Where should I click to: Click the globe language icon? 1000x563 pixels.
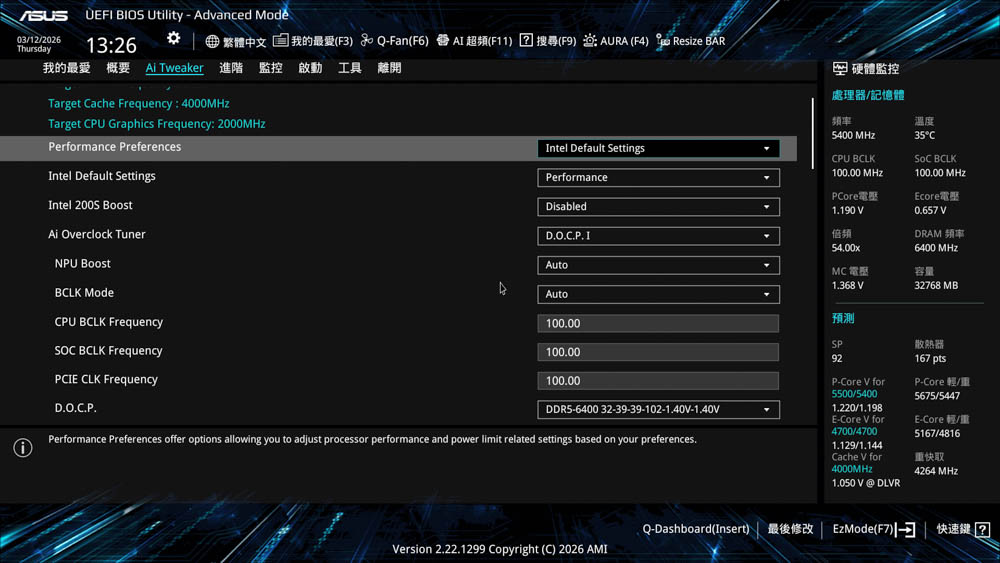(212, 41)
